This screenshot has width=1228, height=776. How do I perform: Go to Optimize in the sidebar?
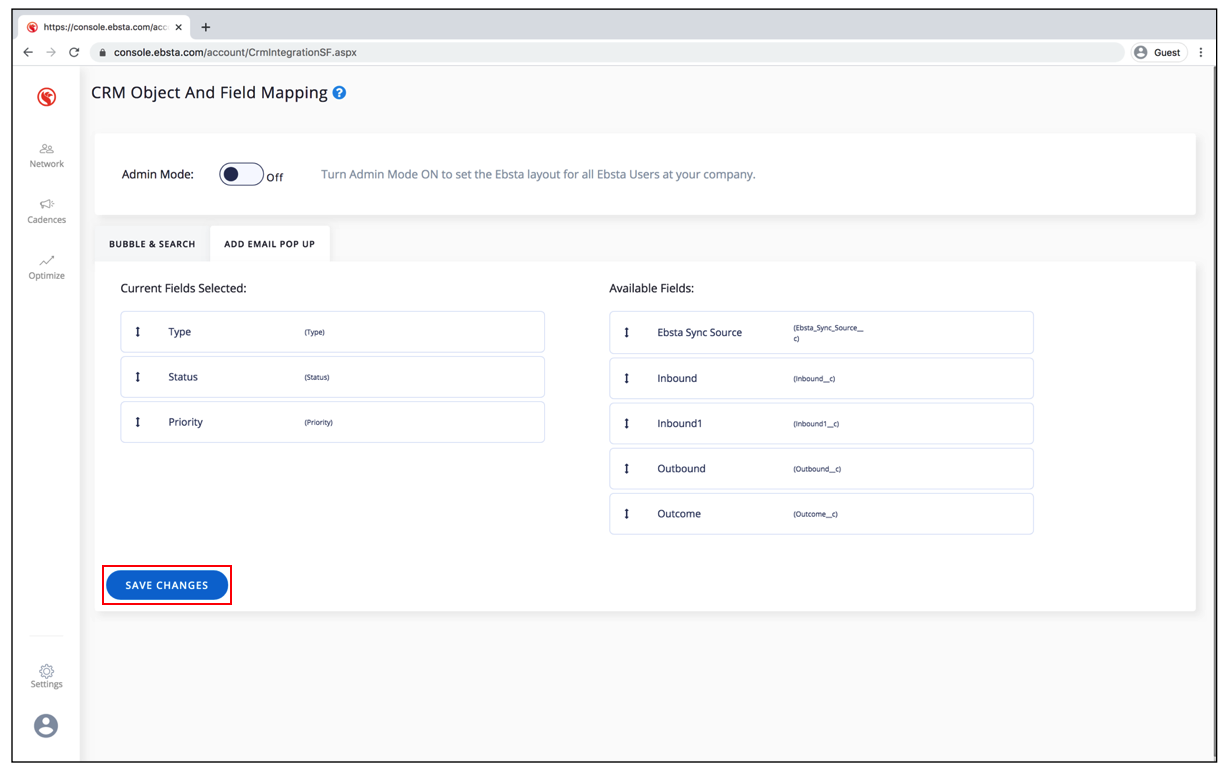click(x=46, y=267)
